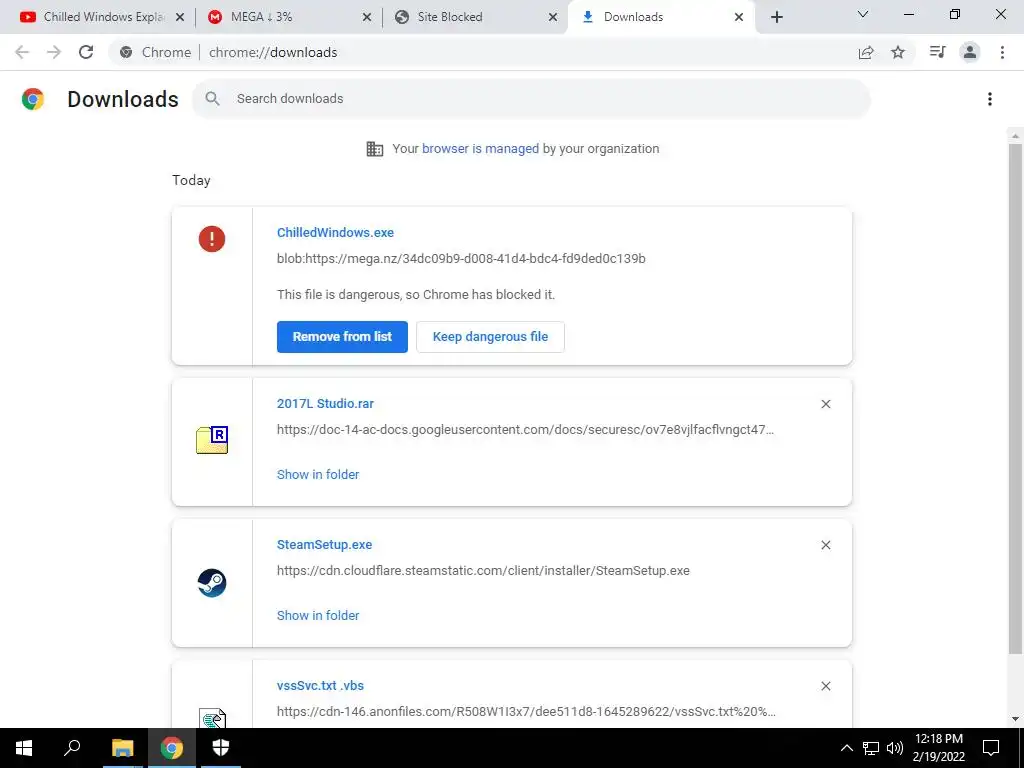The width and height of the screenshot is (1024, 768).
Task: Click Remove from list button
Action: click(342, 337)
